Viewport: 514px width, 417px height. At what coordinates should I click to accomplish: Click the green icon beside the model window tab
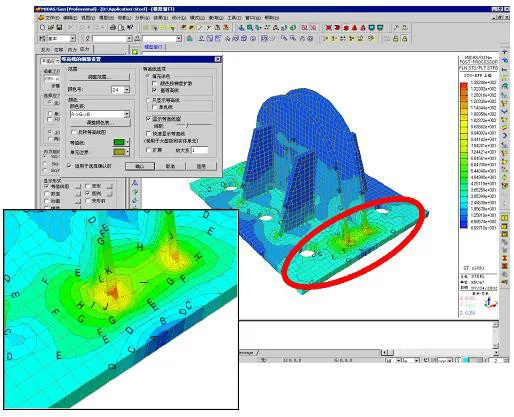coord(135,52)
